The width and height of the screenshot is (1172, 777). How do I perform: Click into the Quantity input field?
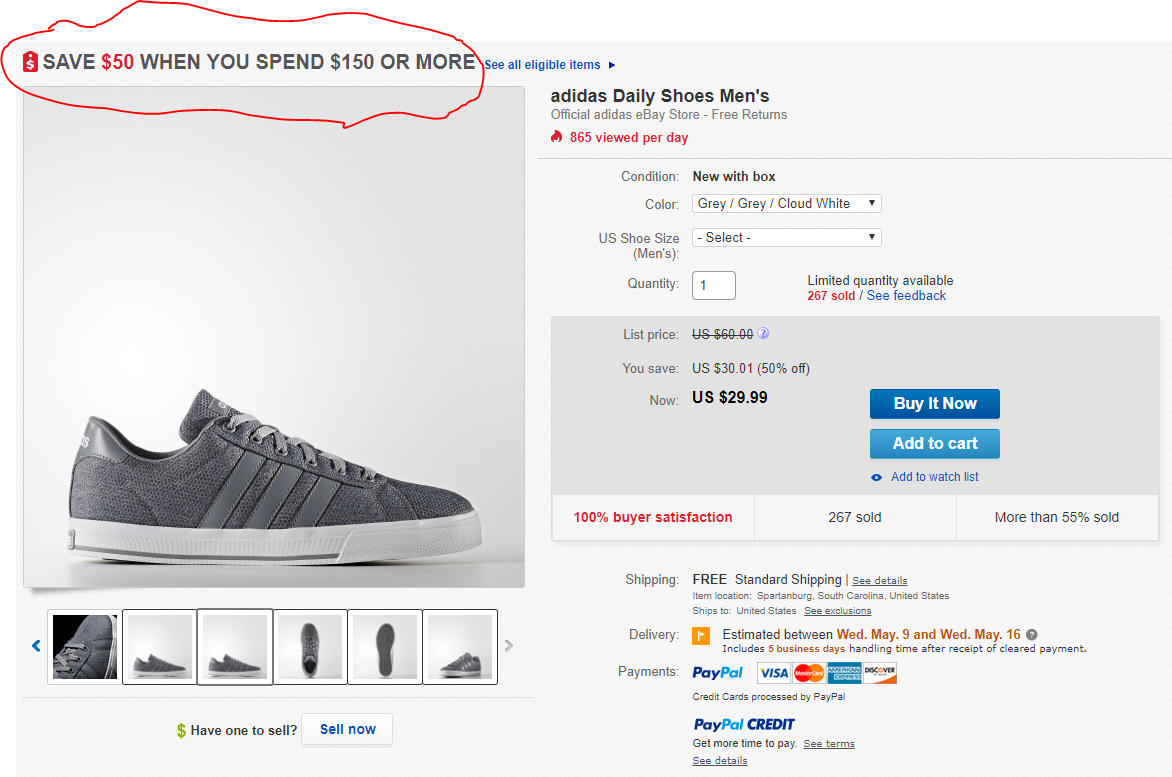pos(713,285)
